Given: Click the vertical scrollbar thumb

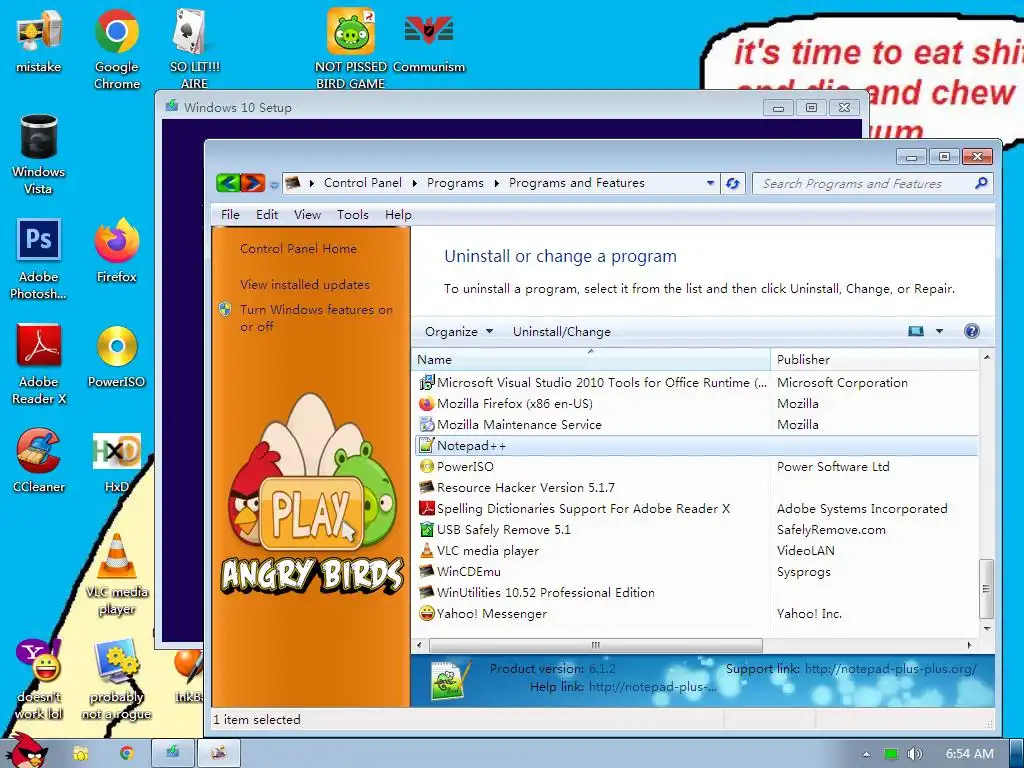Looking at the screenshot, I should tap(987, 588).
